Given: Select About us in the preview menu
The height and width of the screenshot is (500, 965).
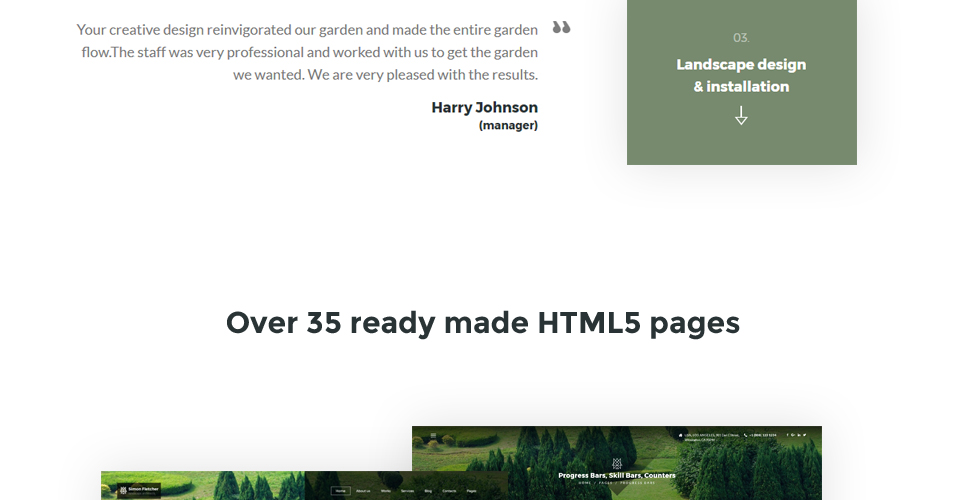Looking at the screenshot, I should [363, 491].
